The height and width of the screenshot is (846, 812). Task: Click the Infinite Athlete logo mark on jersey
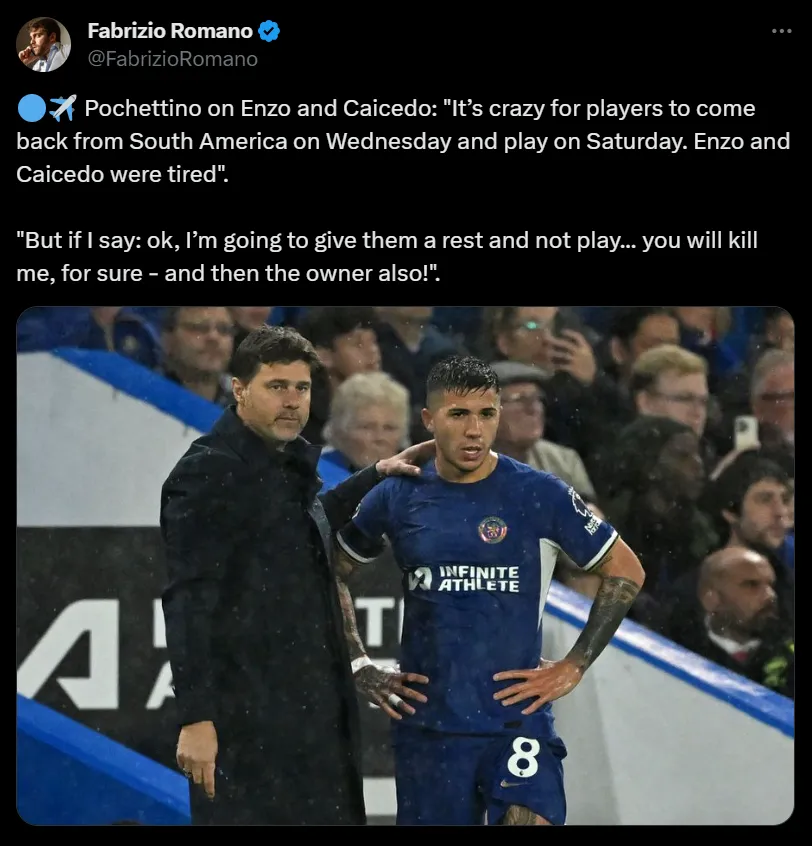point(420,578)
